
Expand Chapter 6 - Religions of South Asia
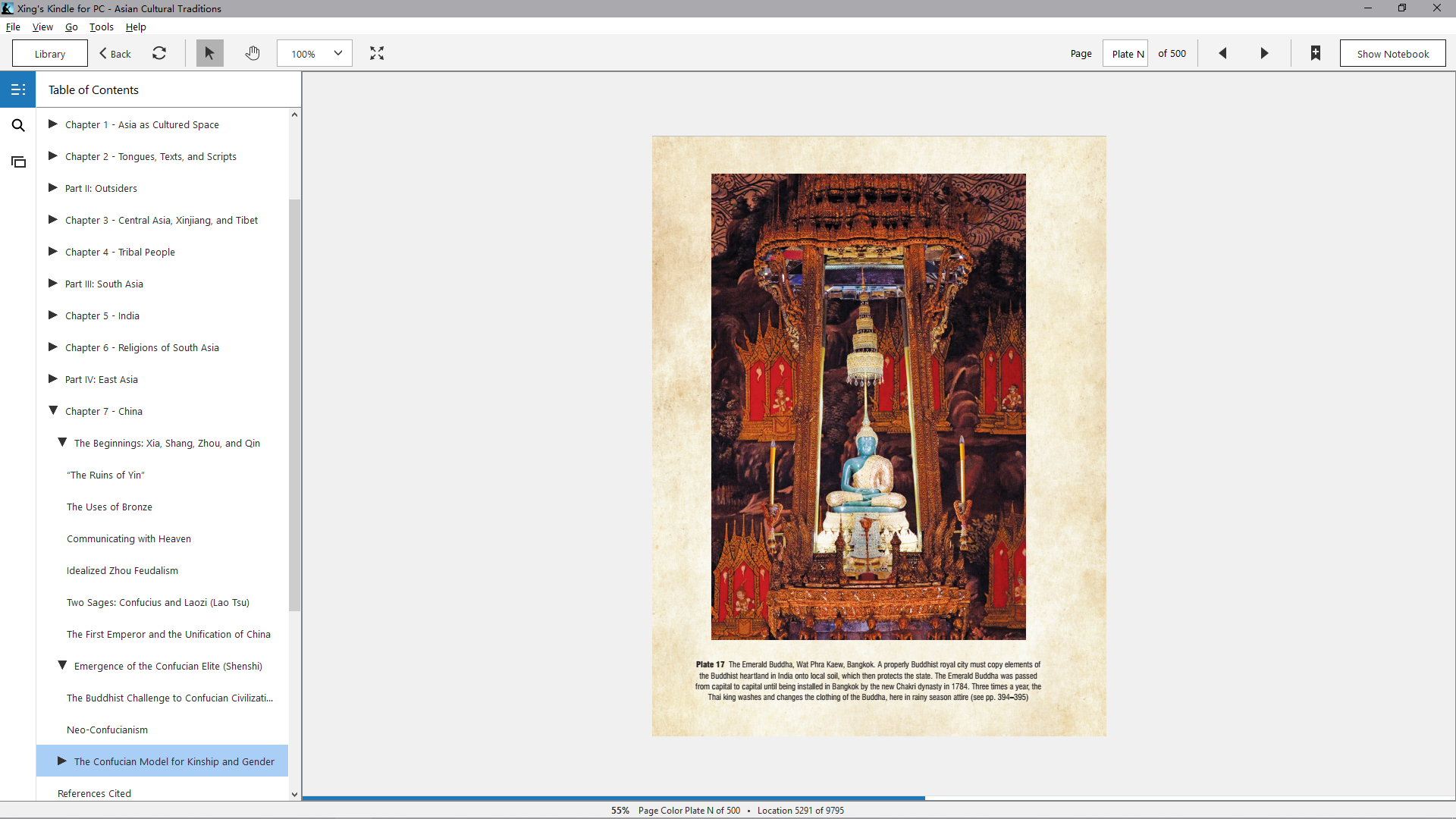[53, 347]
